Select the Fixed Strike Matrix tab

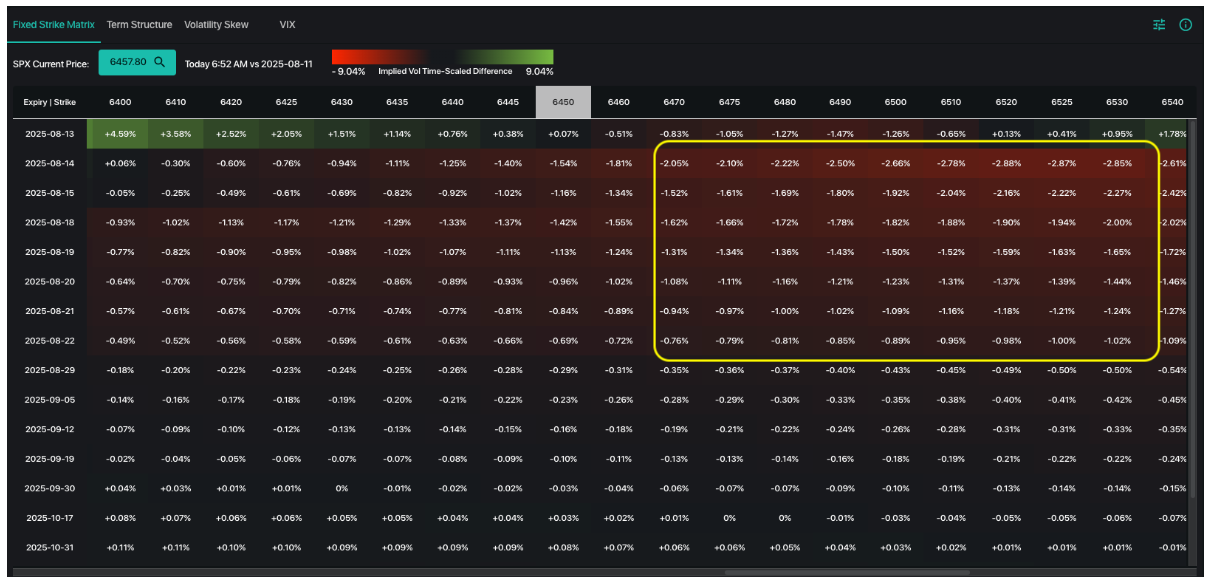52,25
